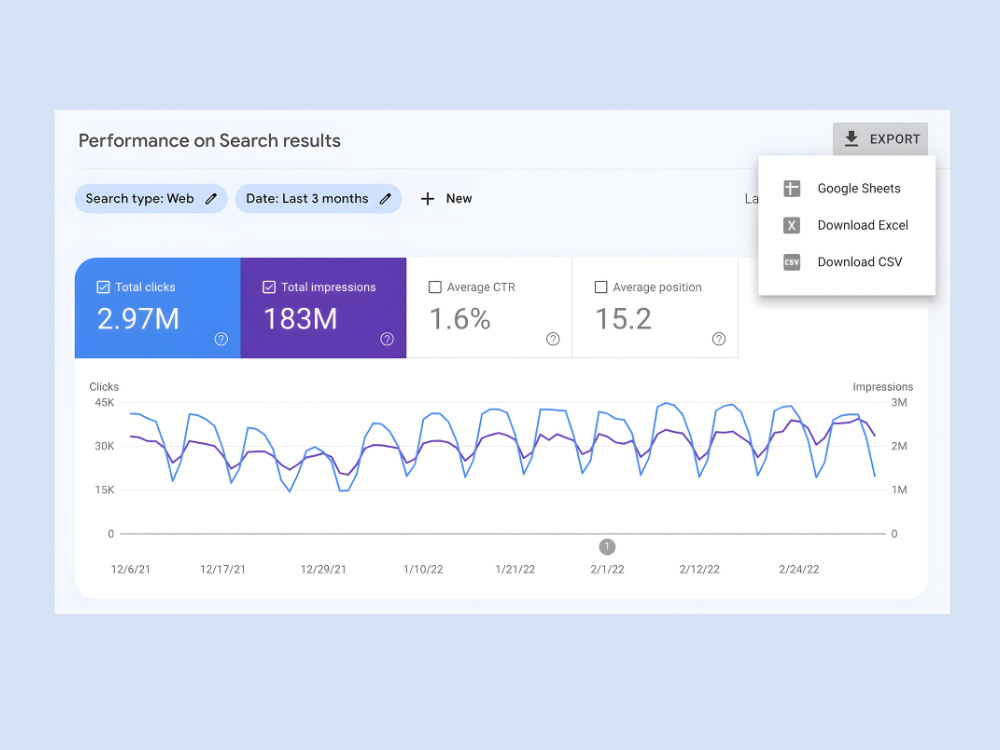Click the 183M total impressions value
Image resolution: width=1000 pixels, height=750 pixels.
pyautogui.click(x=300, y=319)
